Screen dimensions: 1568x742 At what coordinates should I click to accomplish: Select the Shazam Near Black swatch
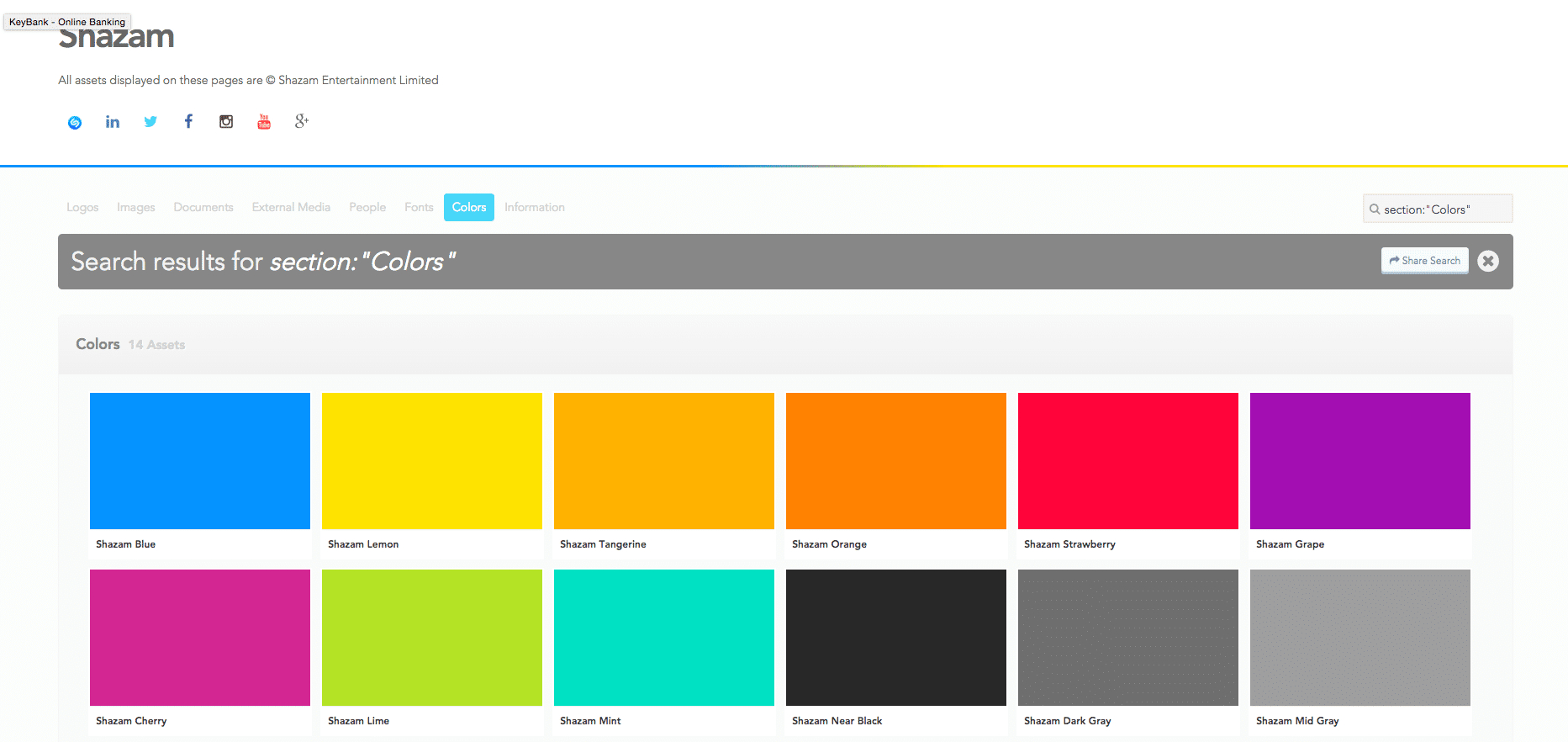pos(896,638)
